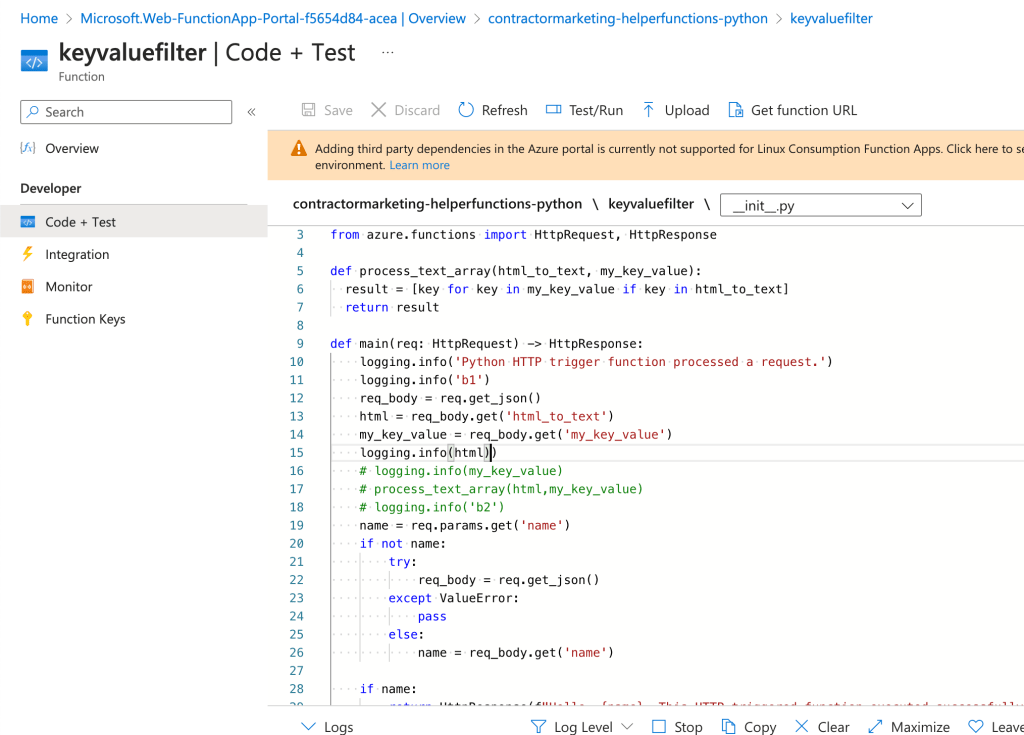This screenshot has width=1024, height=735.
Task: Click the Refresh circular arrow icon
Action: point(466,110)
